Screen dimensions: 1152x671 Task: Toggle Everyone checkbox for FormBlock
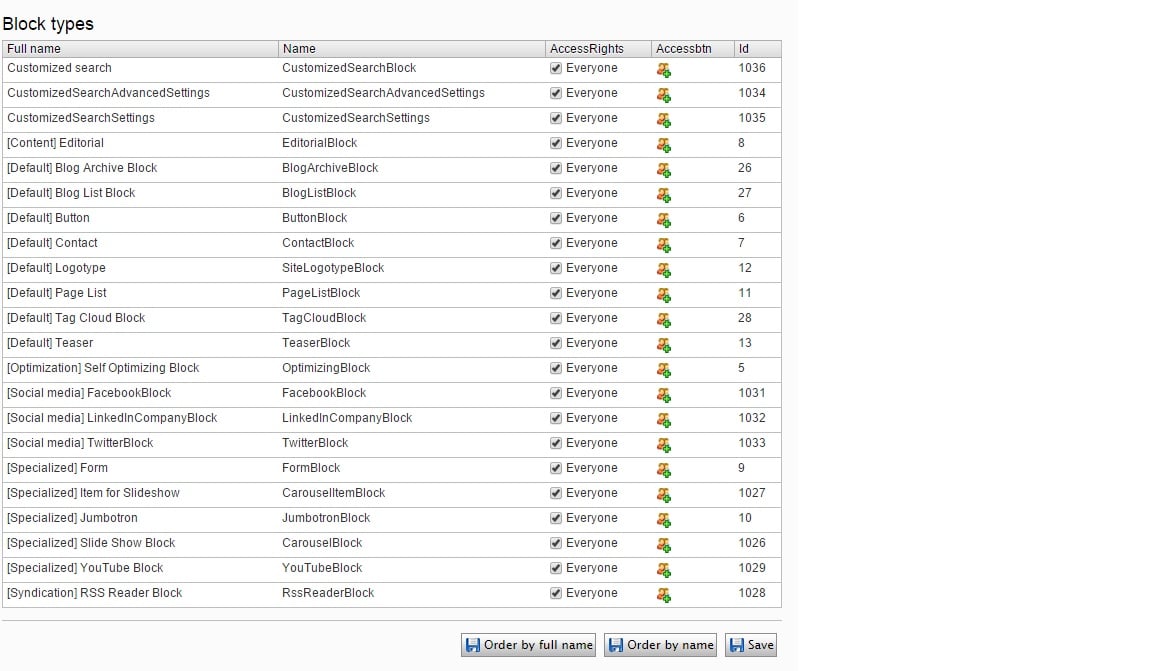pyautogui.click(x=555, y=468)
